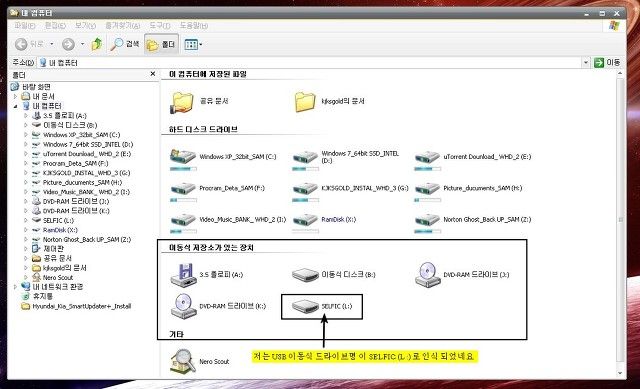
Task: Select Procram_Deta_SAM (F:) in folder tree
Action: pyautogui.click(x=76, y=163)
